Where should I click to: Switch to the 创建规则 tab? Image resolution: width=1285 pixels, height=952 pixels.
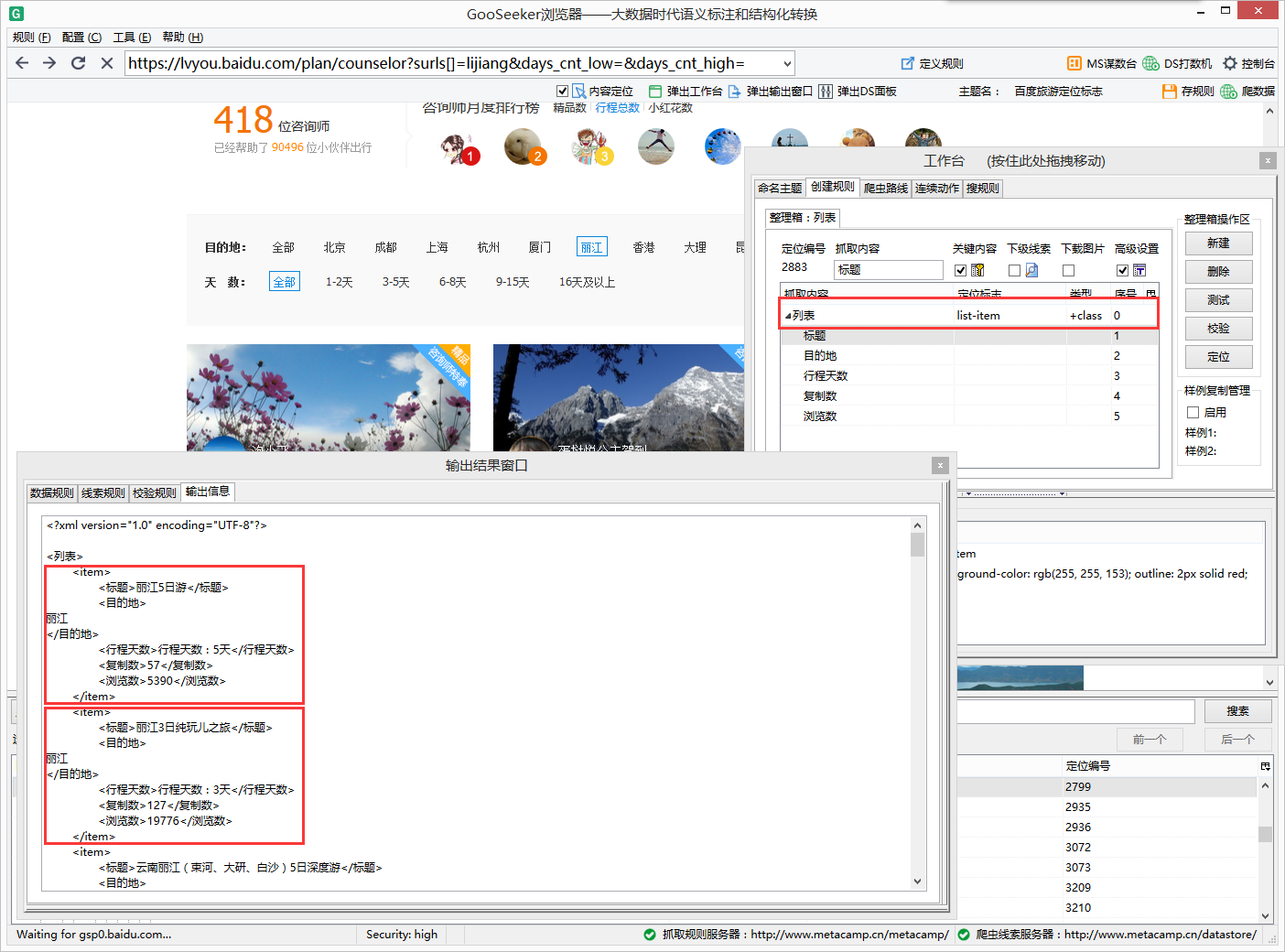[x=832, y=187]
